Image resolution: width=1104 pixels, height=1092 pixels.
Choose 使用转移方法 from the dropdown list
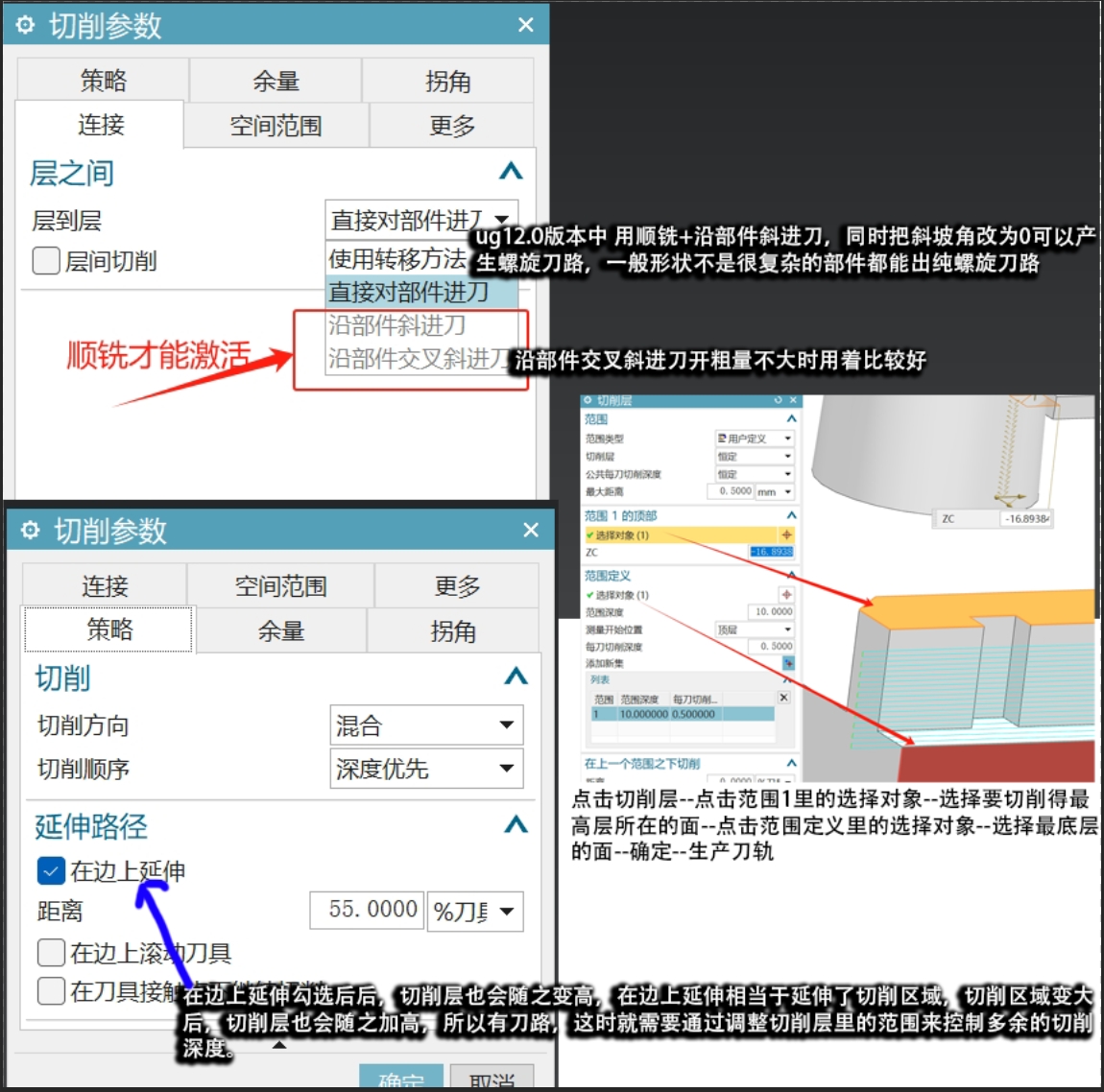coord(397,259)
